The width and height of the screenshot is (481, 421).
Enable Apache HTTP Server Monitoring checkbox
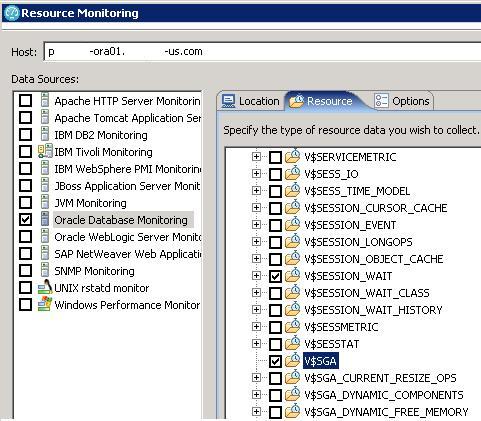pos(26,101)
